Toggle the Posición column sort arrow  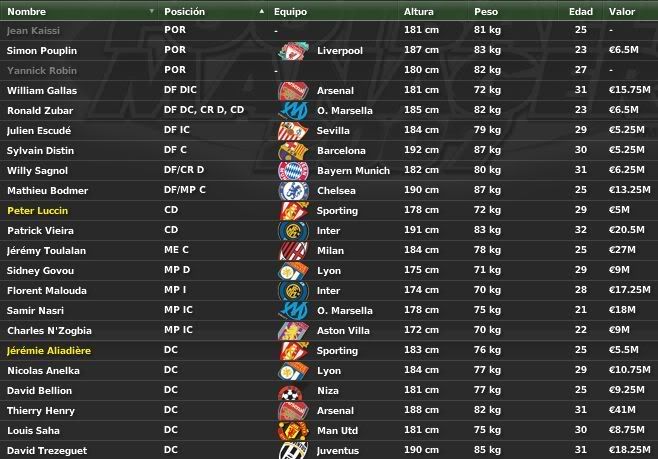pos(262,11)
